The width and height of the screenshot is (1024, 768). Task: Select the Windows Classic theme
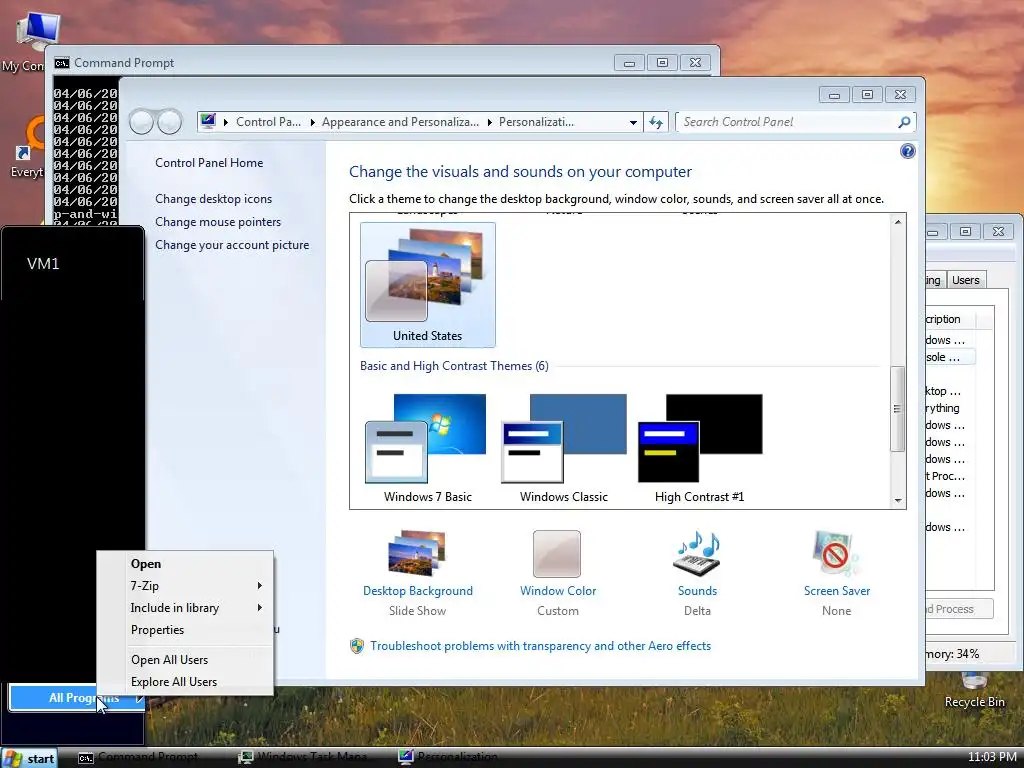pos(564,448)
